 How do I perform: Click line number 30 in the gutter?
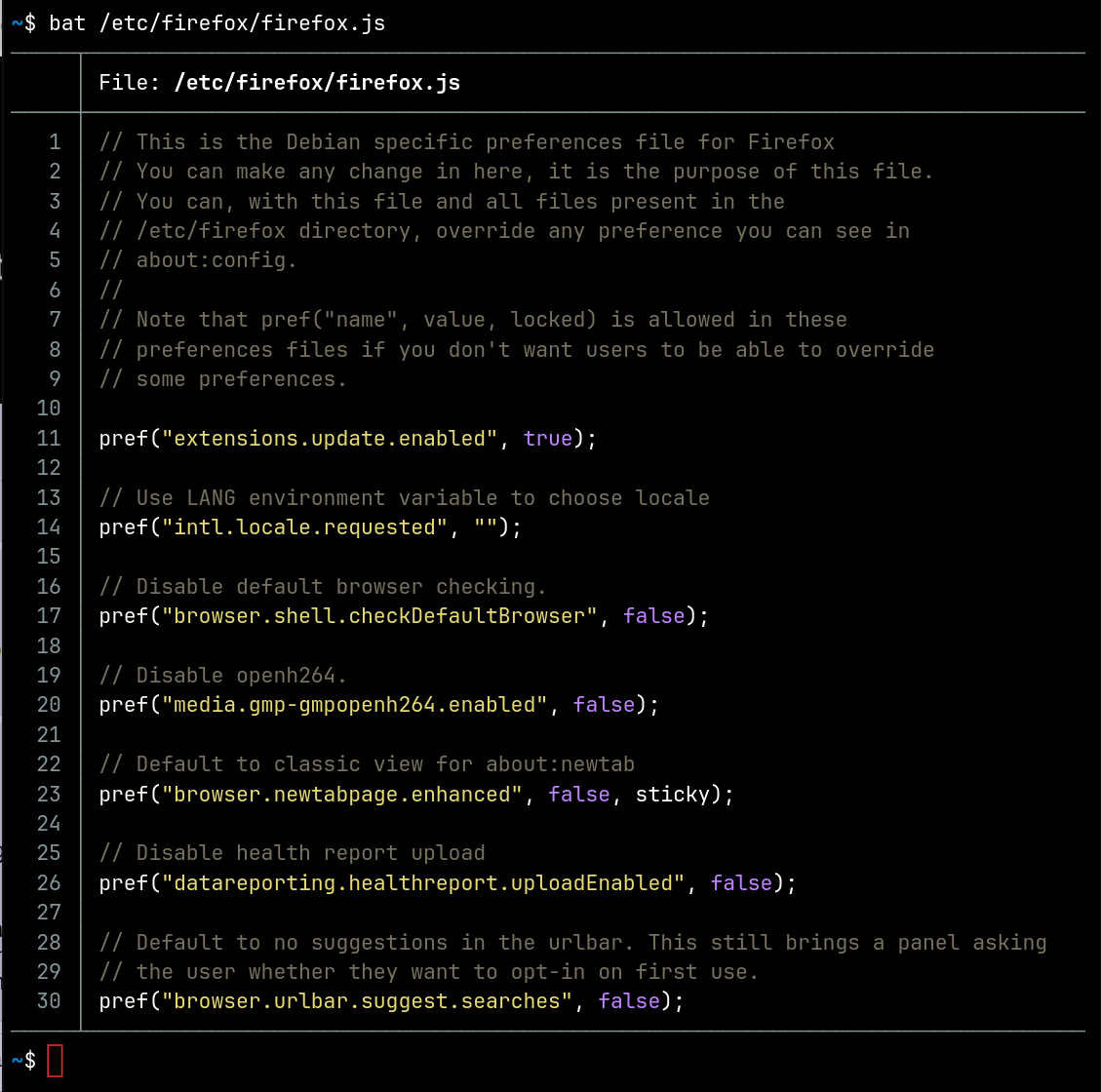click(x=49, y=1001)
